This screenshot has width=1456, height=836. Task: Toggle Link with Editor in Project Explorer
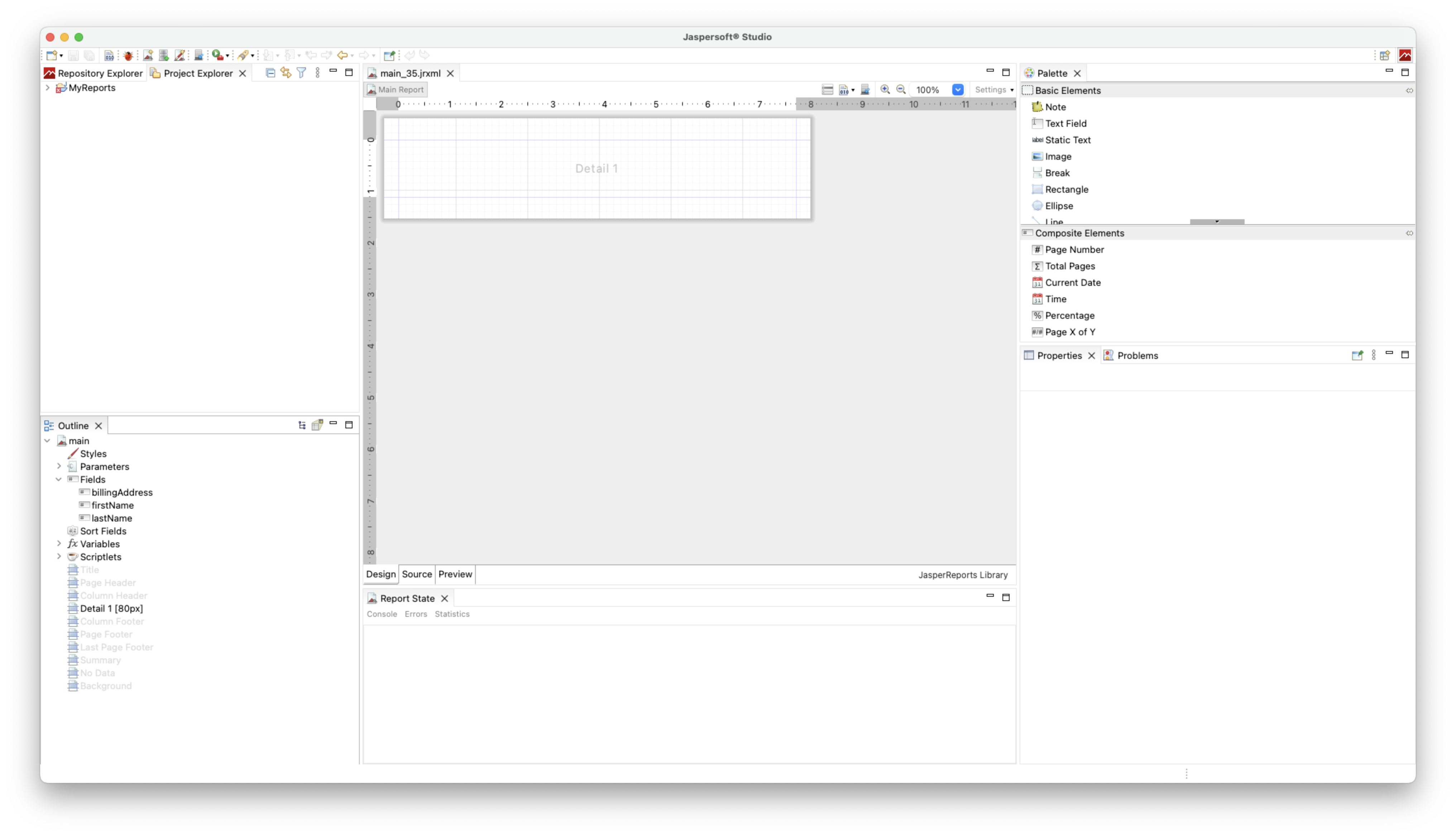point(285,73)
